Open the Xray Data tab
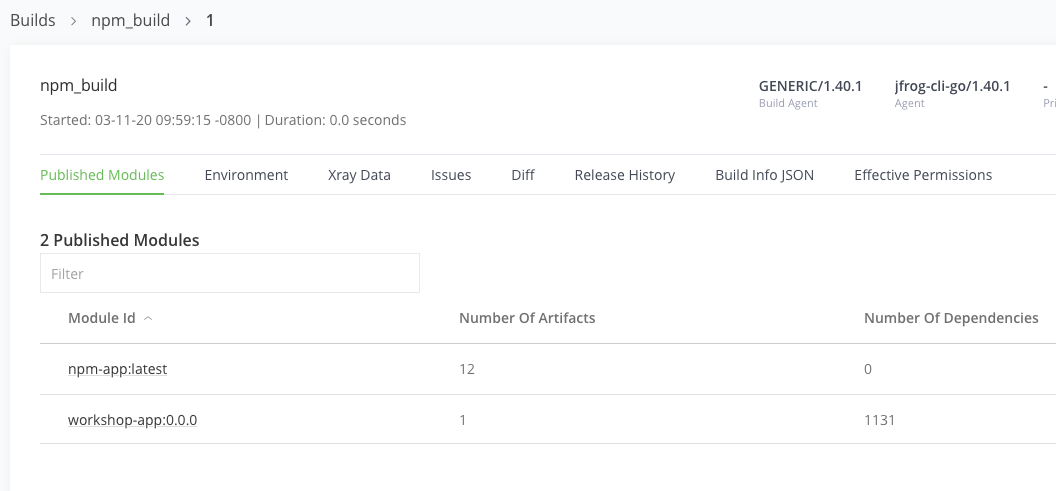 point(359,175)
